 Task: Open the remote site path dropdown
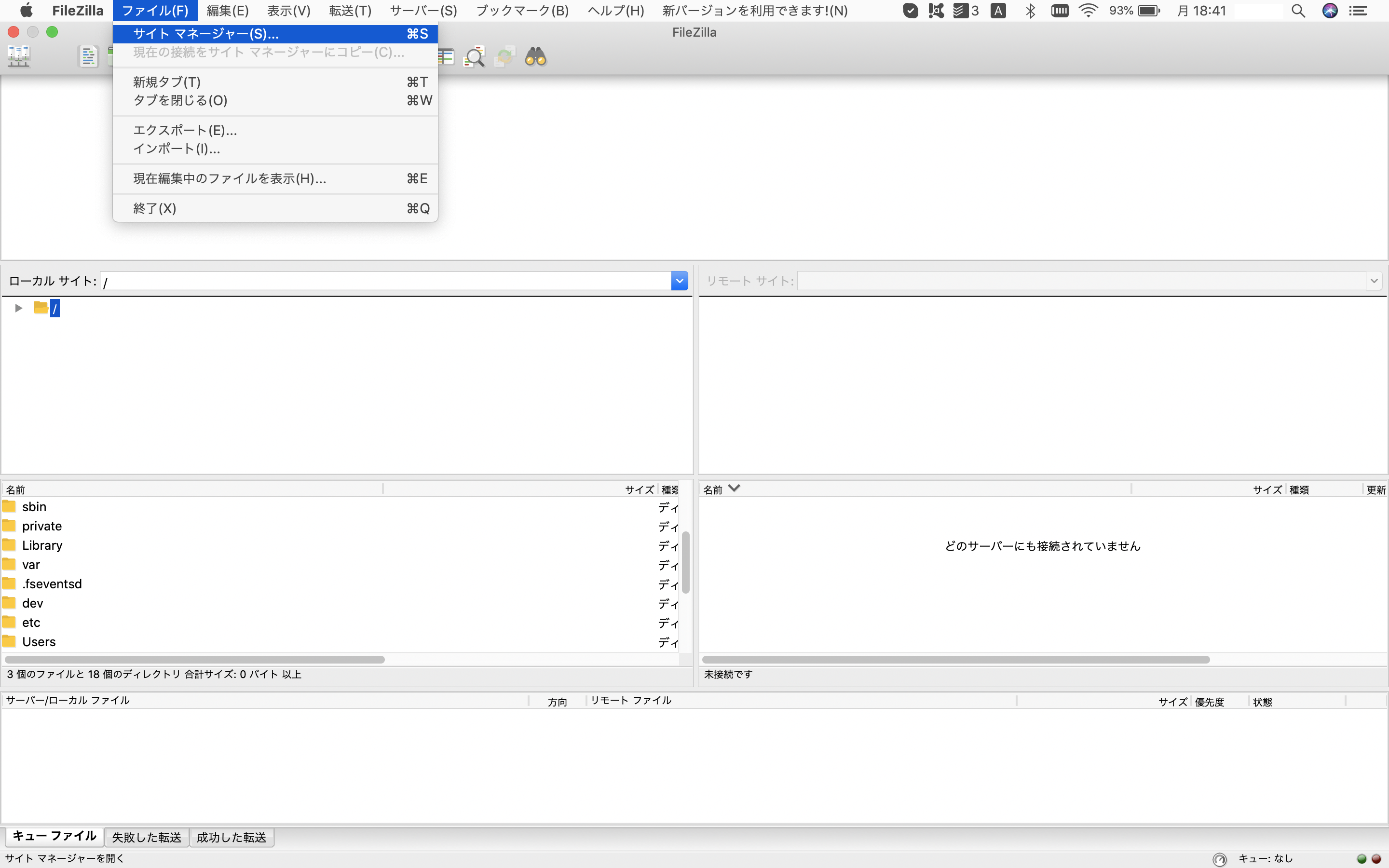coord(1374,281)
